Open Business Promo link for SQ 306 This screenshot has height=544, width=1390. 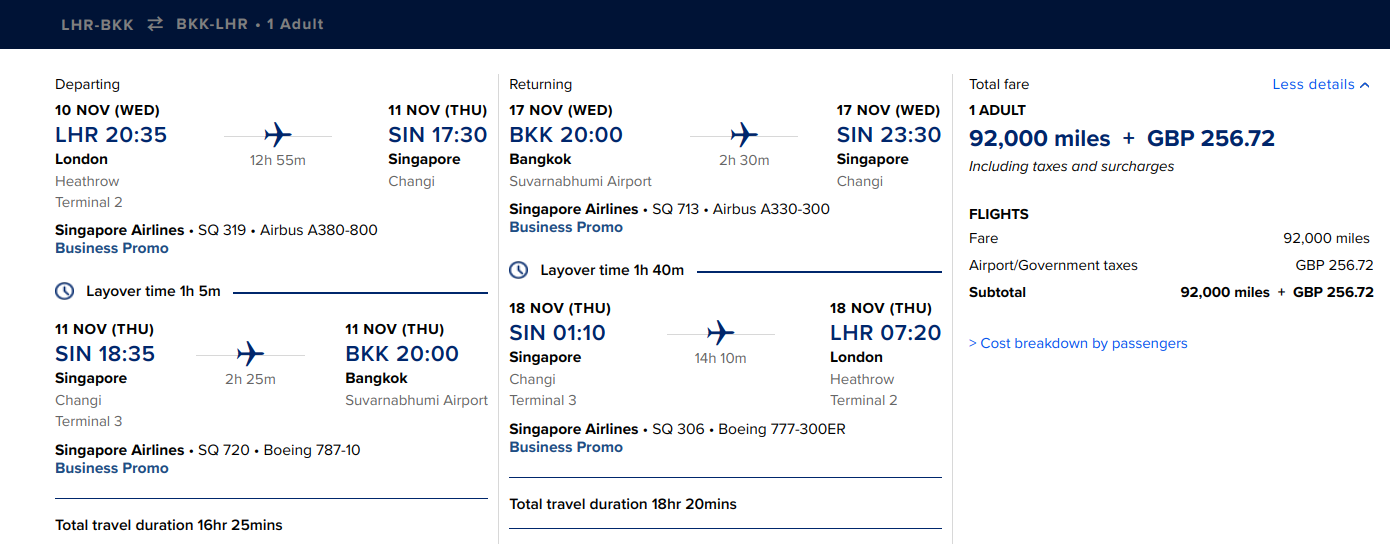coord(566,447)
